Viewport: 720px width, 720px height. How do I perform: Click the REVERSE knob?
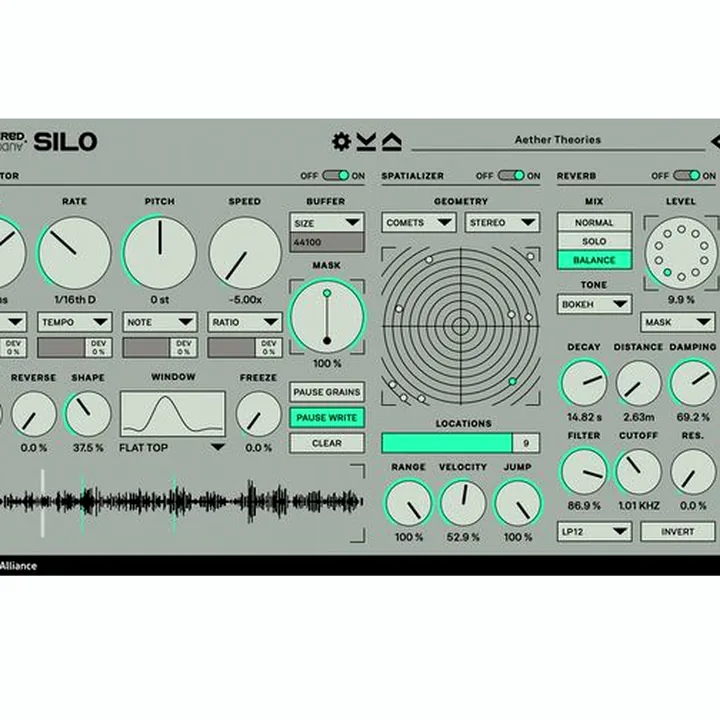click(x=34, y=414)
